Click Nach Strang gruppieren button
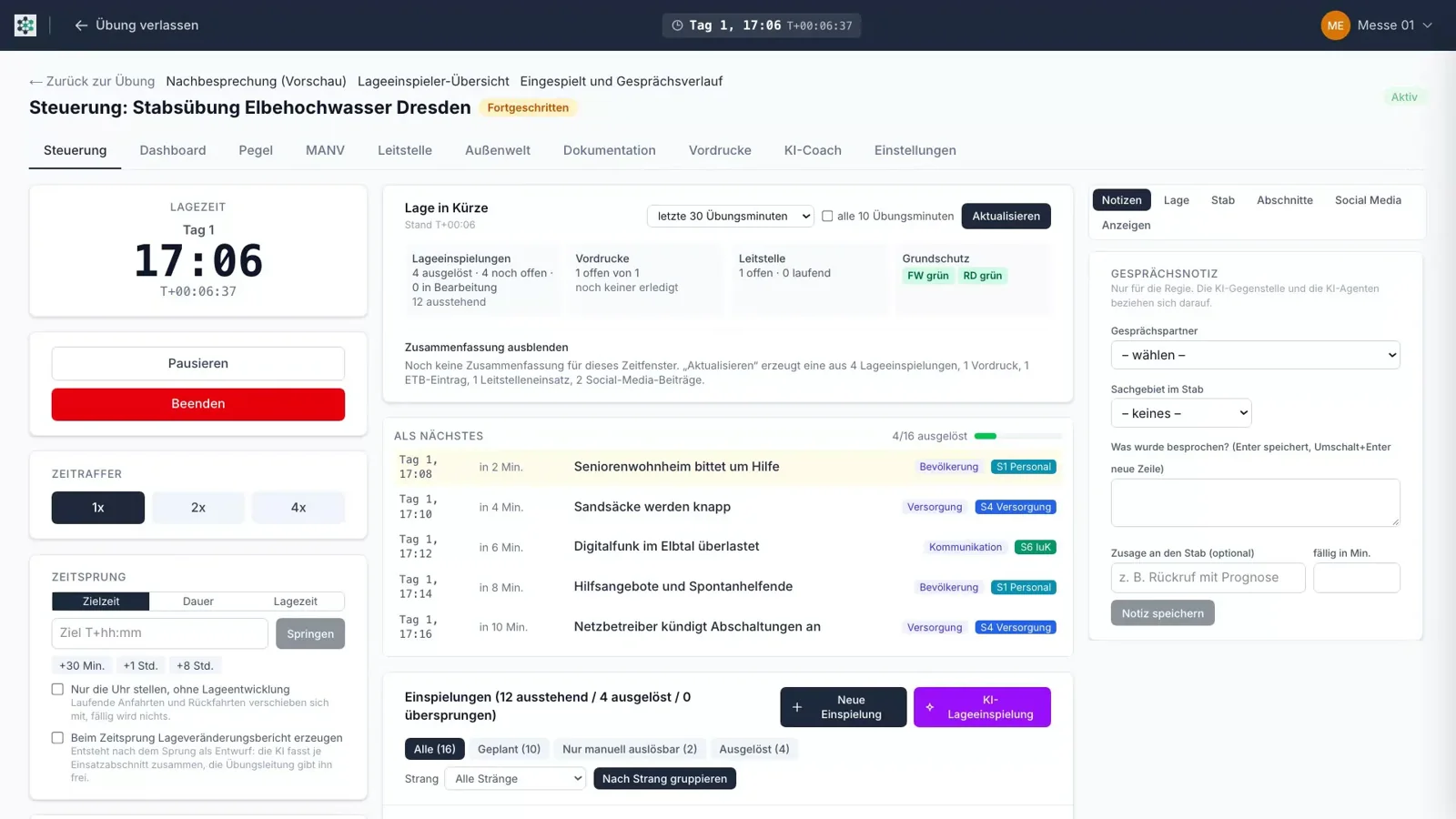 (664, 779)
